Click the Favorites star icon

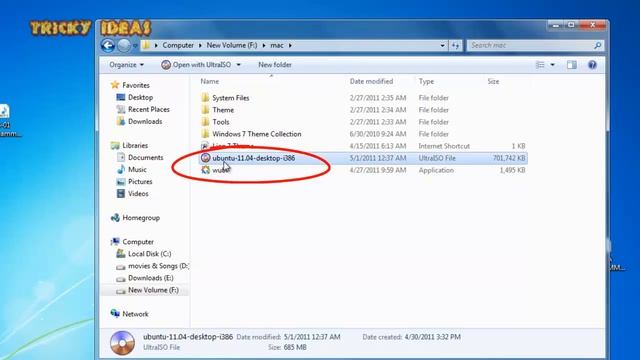coord(115,85)
